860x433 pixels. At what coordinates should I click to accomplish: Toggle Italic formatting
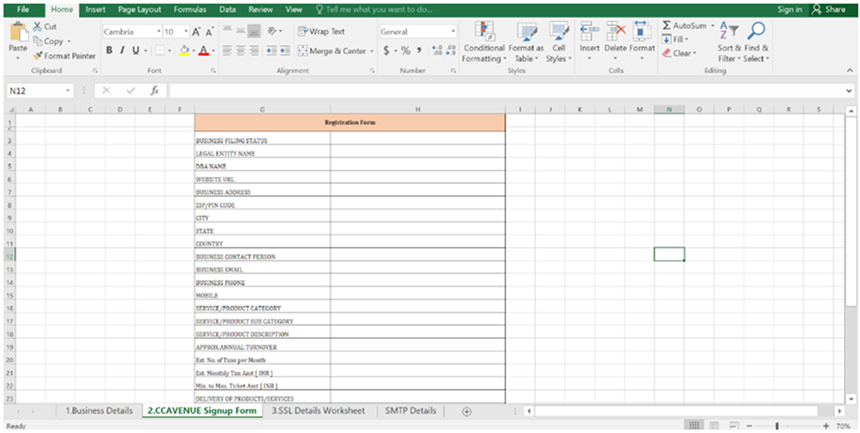point(122,50)
